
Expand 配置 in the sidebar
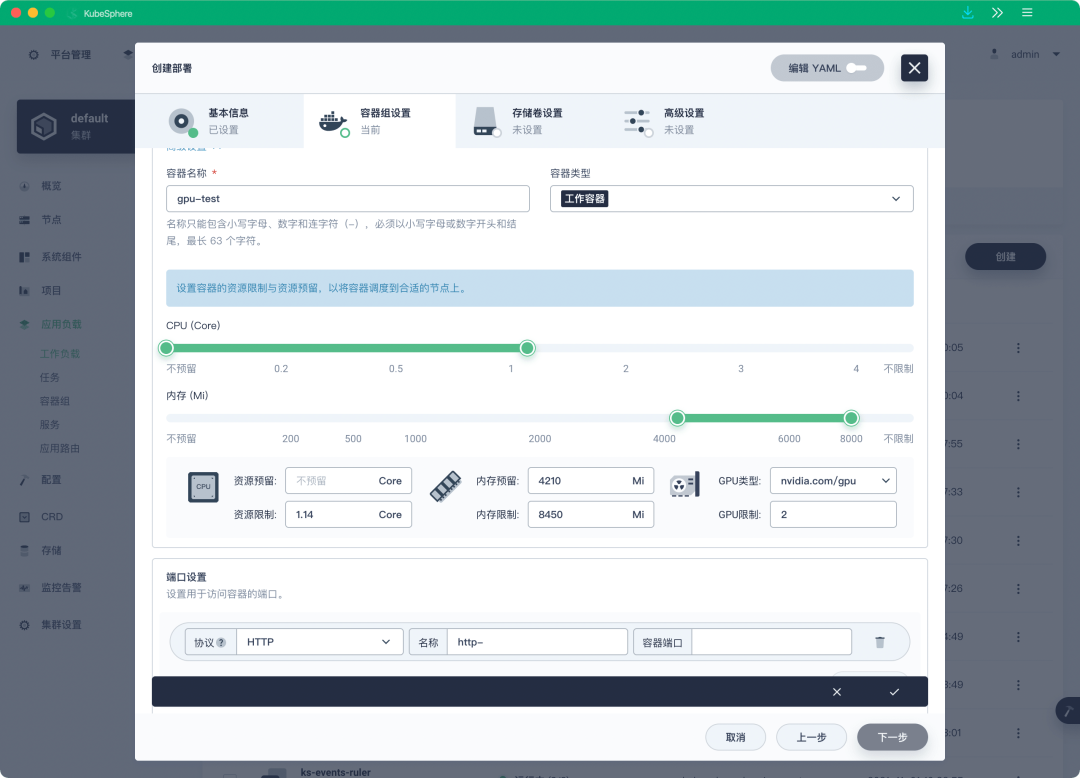coord(41,480)
